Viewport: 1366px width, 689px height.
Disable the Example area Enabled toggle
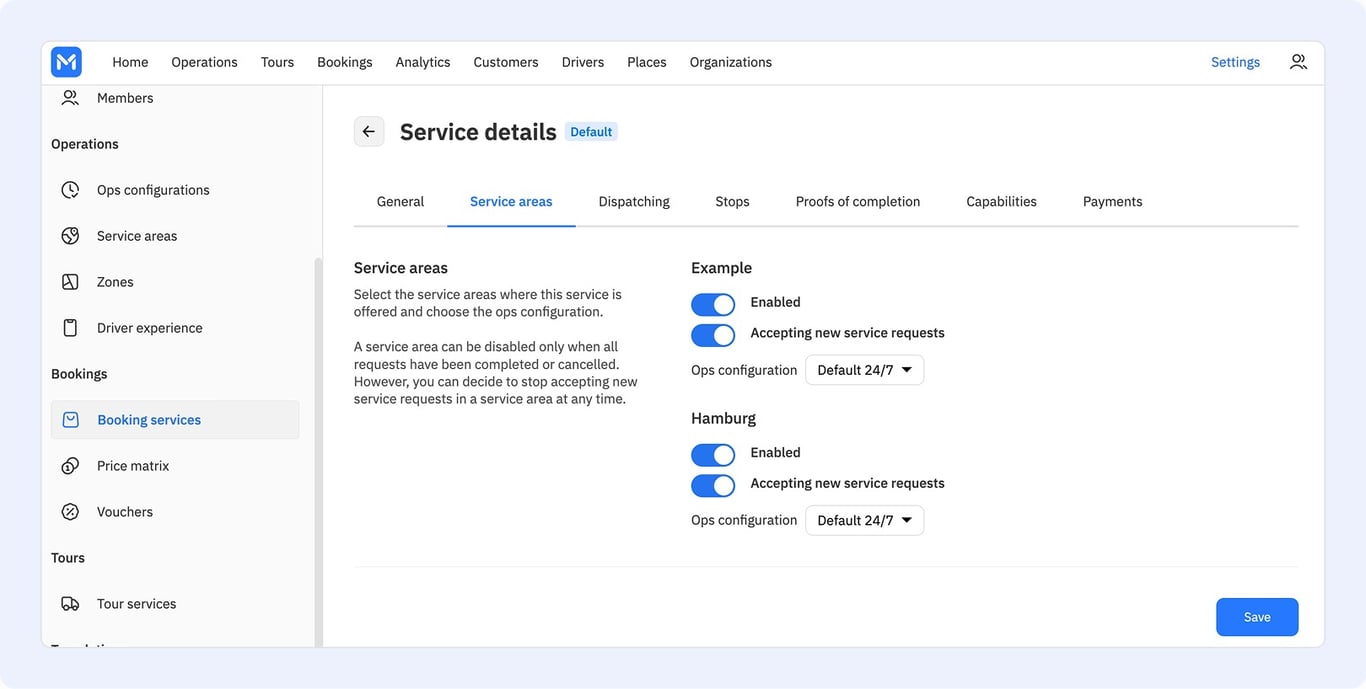coord(713,304)
